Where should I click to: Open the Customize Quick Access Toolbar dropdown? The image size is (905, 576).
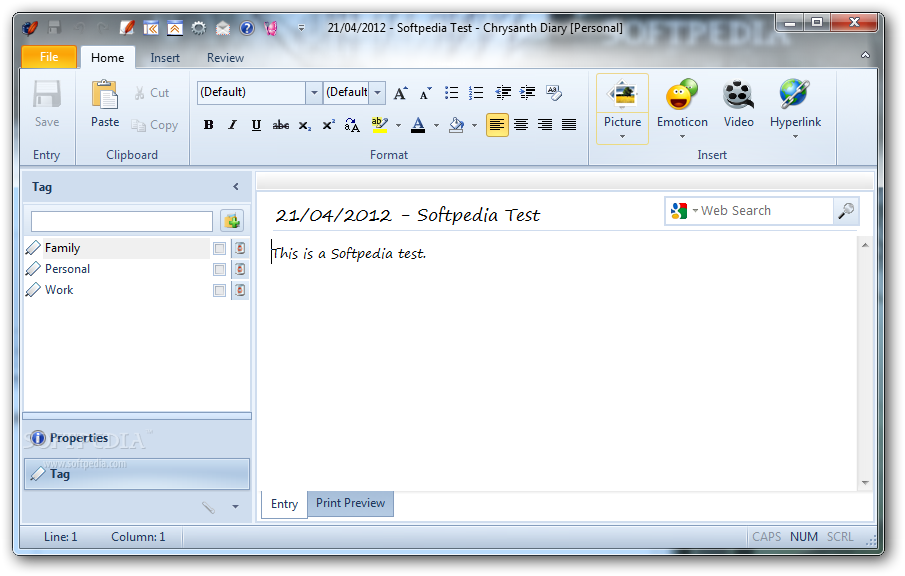pos(301,28)
